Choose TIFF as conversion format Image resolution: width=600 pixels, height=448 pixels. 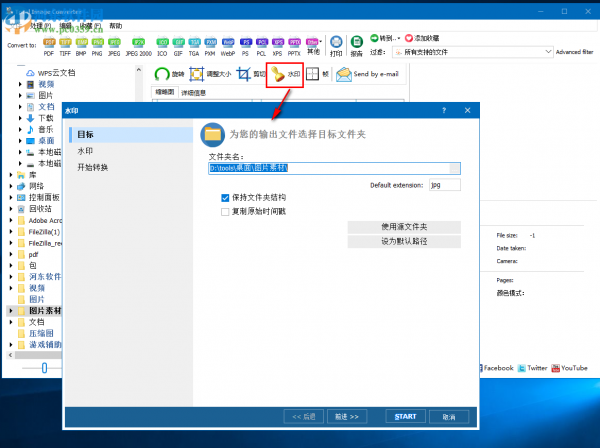coord(65,46)
